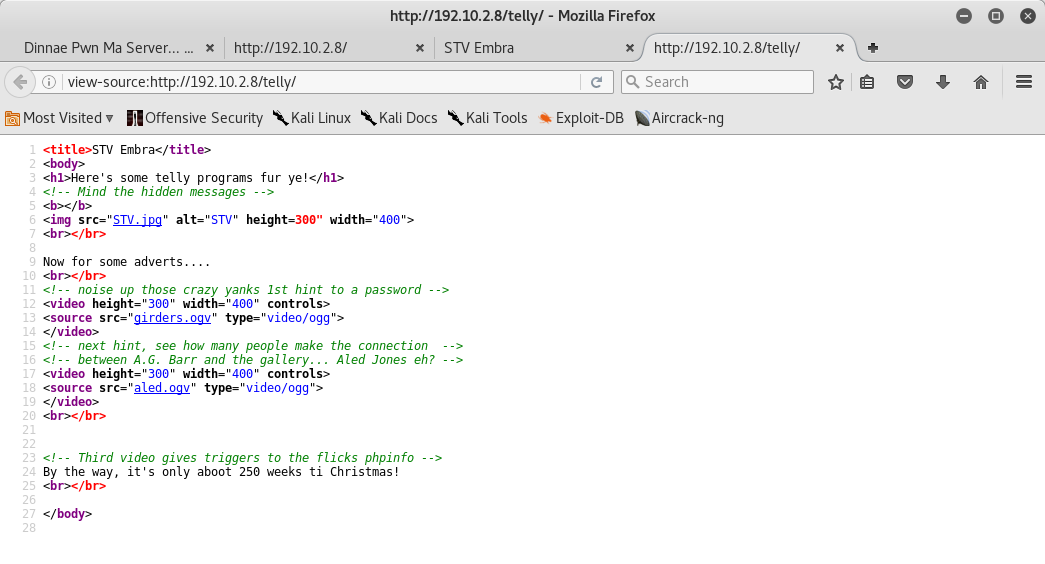Viewport: 1045px width, 564px height.
Task: Bookmark this page with the star icon
Action: [x=836, y=82]
